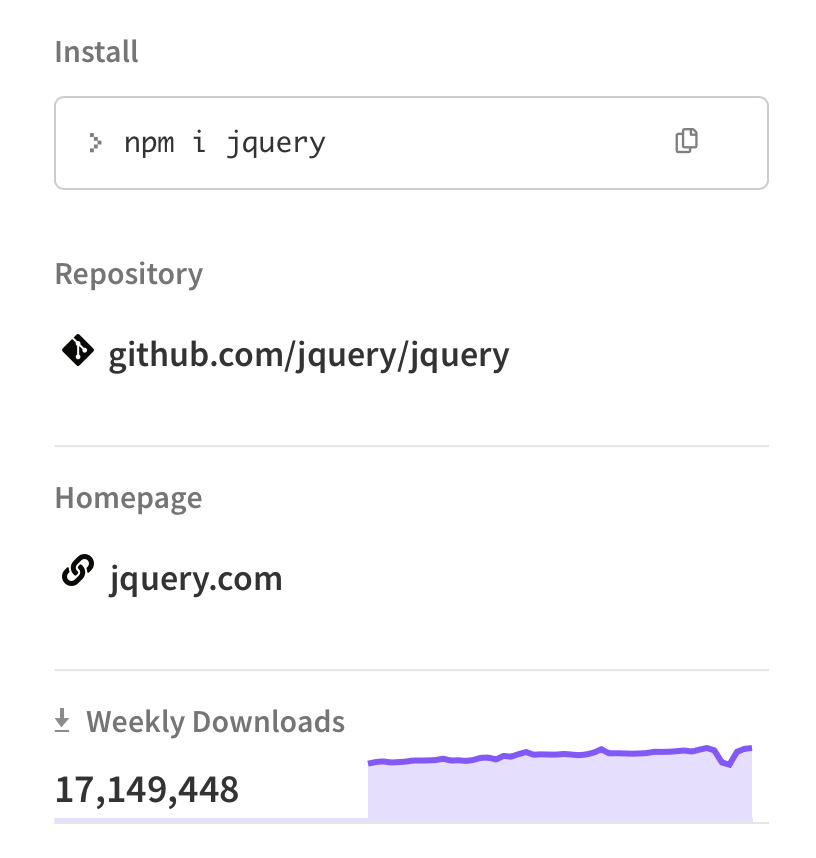The image size is (816, 858).
Task: Click the purple weekly downloads sparkline chart
Action: pyautogui.click(x=560, y=787)
